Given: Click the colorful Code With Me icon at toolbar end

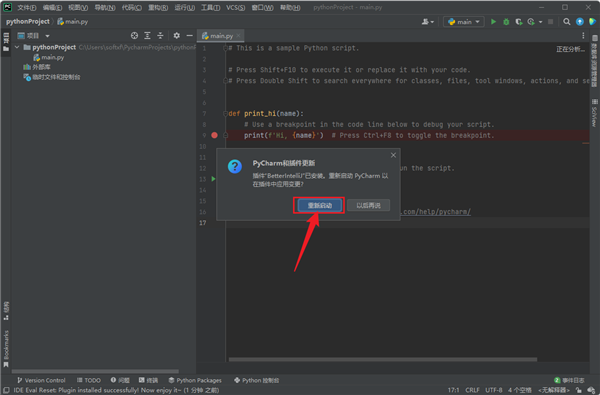Looking at the screenshot, I should 592,22.
